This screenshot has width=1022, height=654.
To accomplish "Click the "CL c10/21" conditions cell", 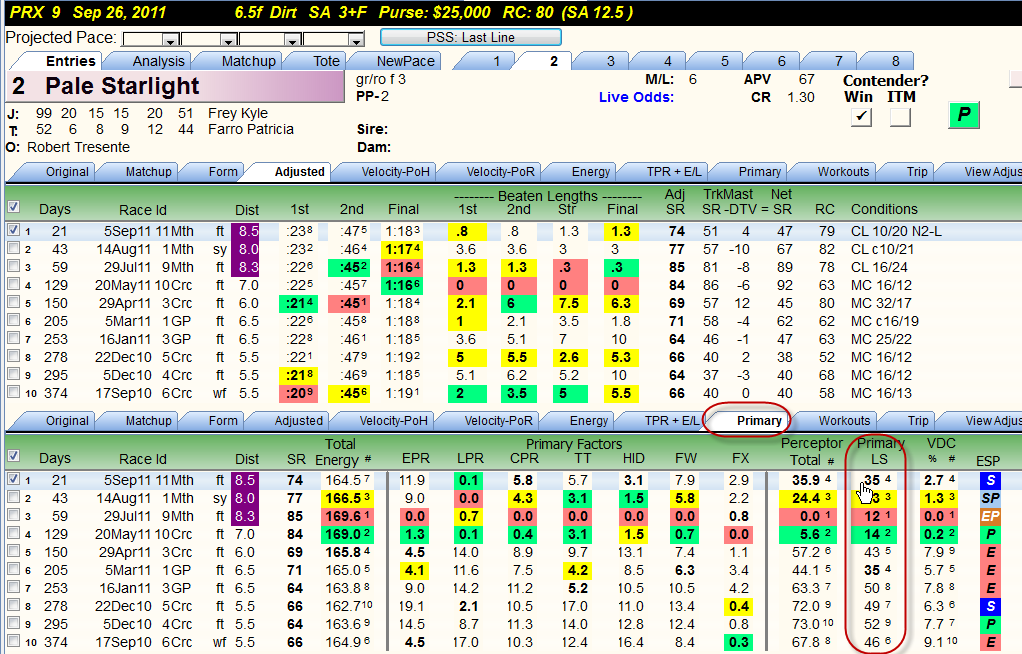I will coord(882,249).
